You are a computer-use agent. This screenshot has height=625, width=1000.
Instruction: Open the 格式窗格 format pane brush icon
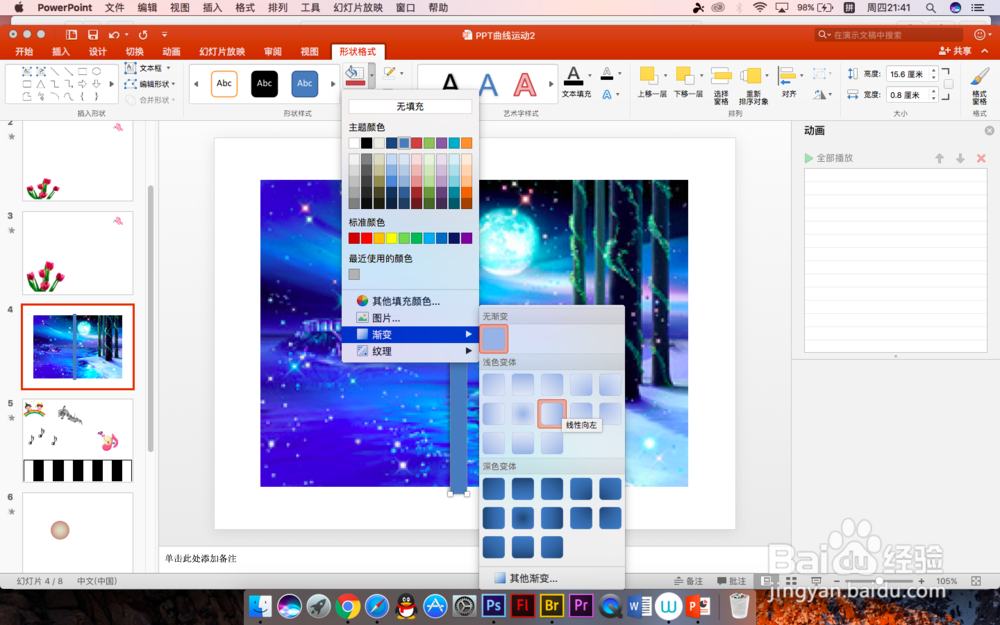(x=979, y=77)
